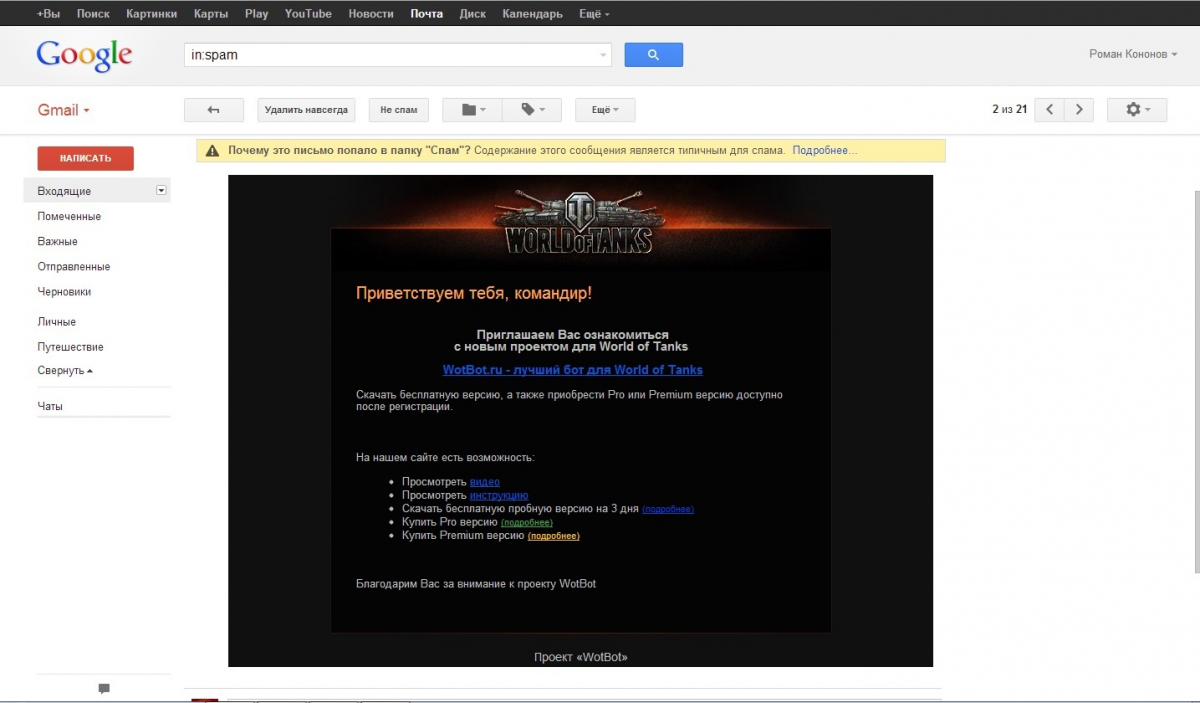Click the blue search magnifier button
This screenshot has height=703, width=1200.
tap(653, 55)
